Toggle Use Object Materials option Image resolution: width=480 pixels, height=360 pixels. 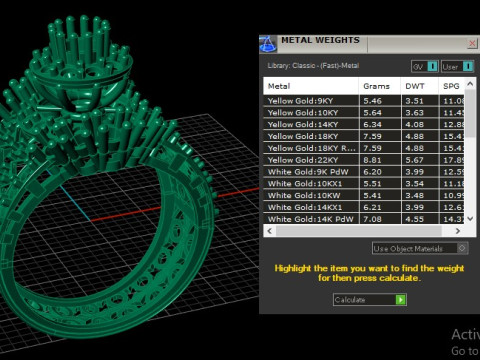[x=420, y=248]
